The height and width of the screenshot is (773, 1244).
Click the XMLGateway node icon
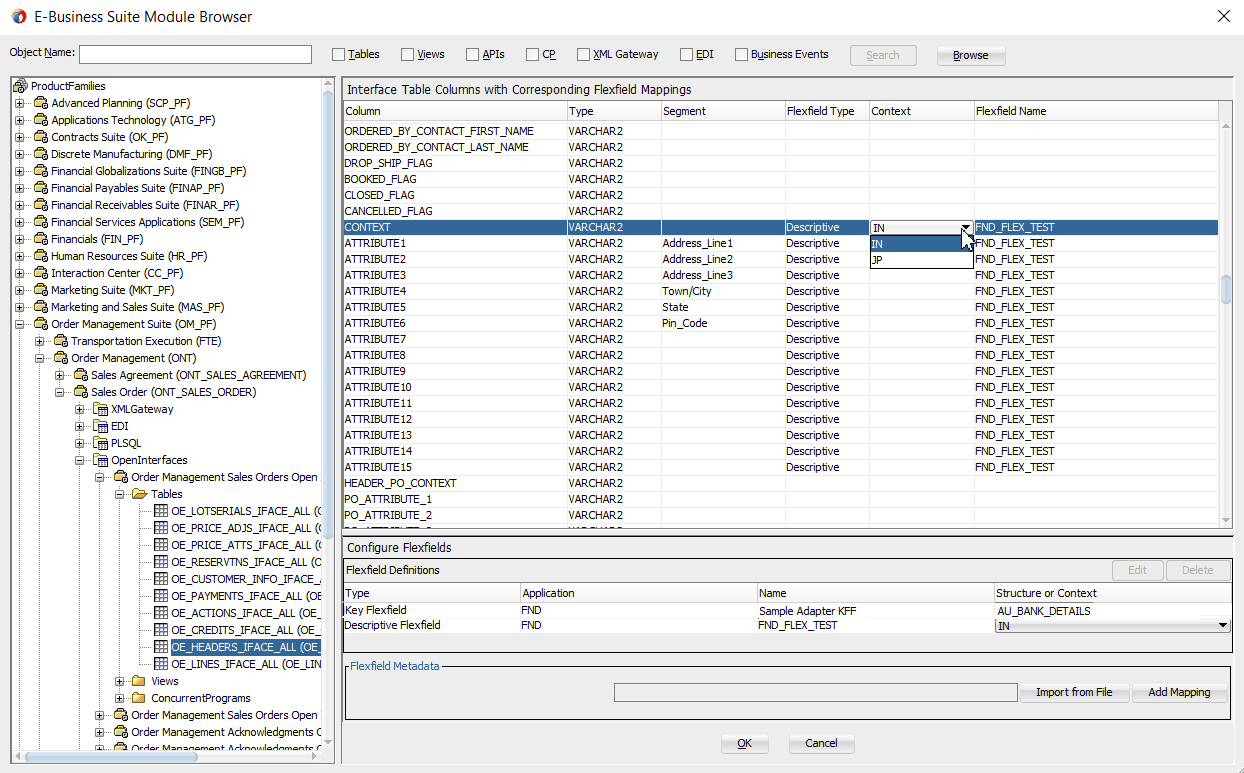[101, 409]
